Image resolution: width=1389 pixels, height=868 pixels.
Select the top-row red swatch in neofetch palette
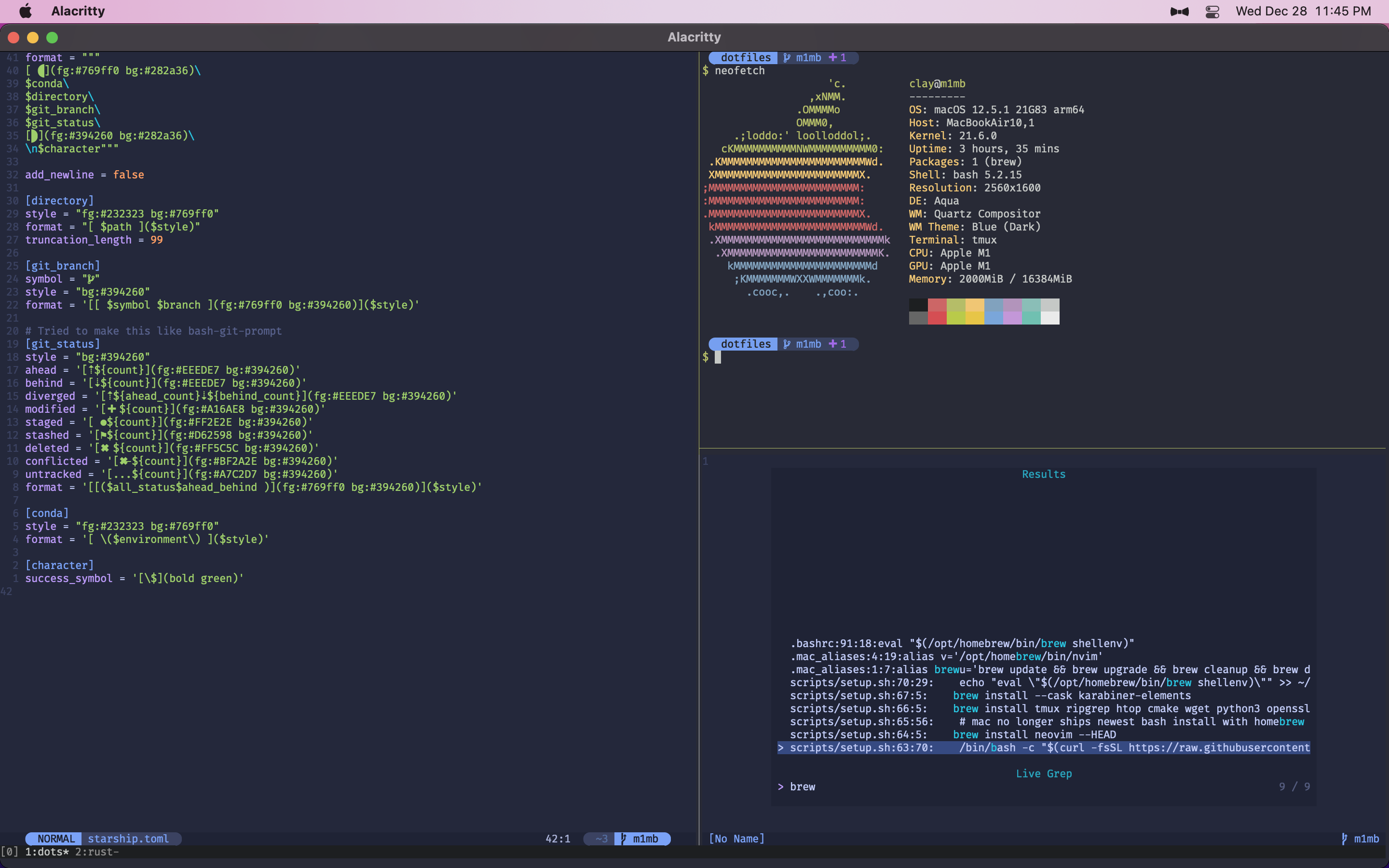937,305
